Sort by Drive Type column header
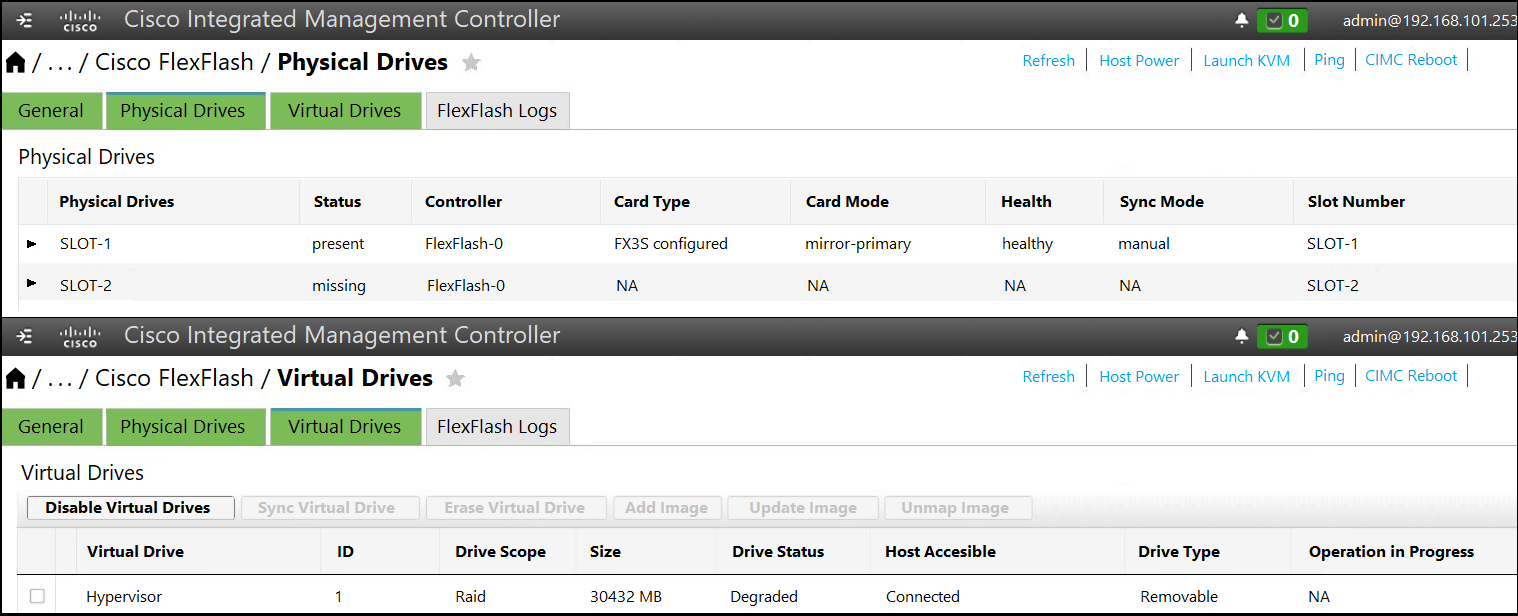This screenshot has height=616, width=1518. tap(1179, 552)
